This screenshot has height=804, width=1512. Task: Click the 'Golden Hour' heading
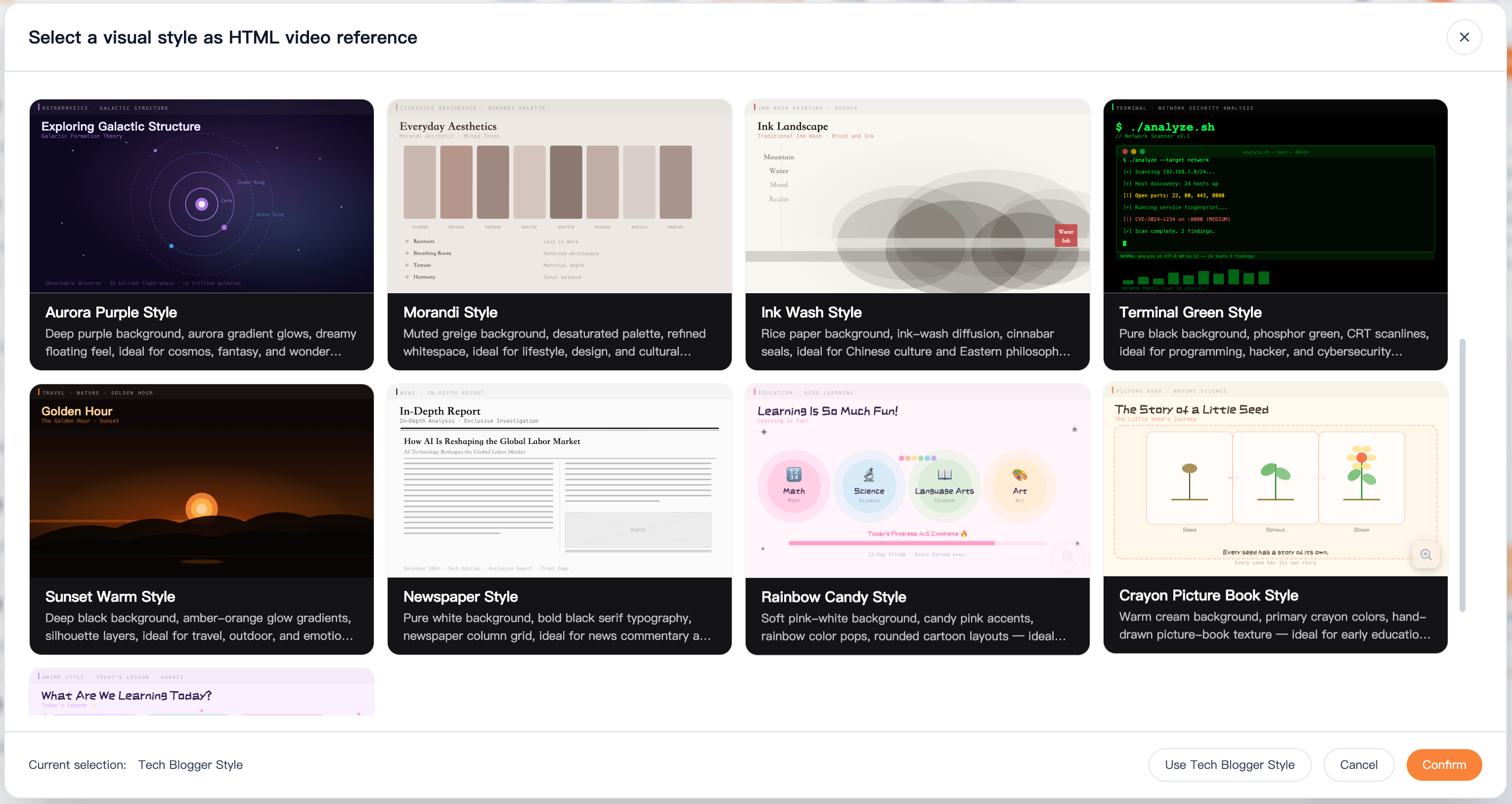pyautogui.click(x=76, y=411)
